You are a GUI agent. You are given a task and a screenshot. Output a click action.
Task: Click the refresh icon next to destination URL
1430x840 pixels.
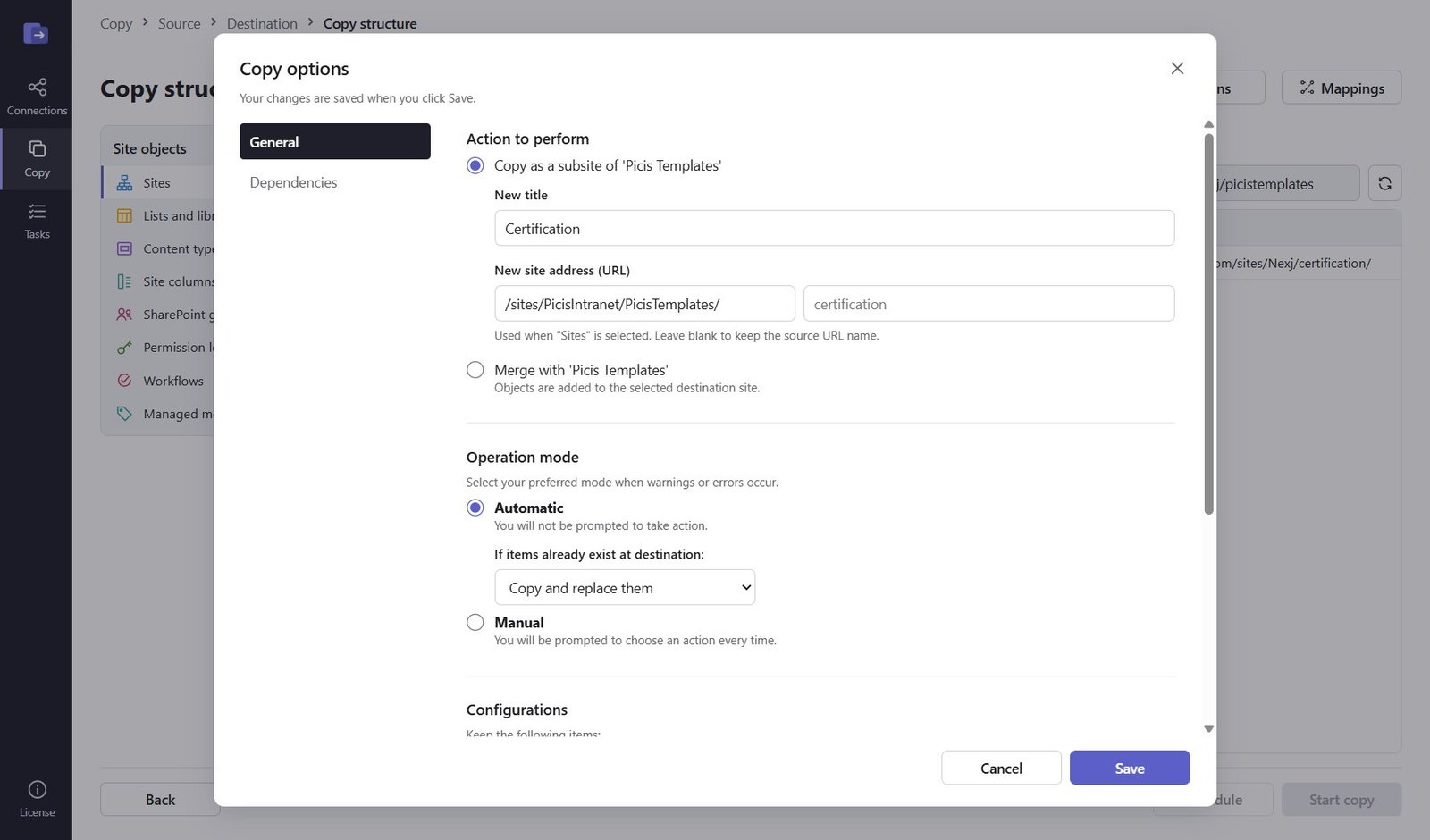tap(1384, 183)
